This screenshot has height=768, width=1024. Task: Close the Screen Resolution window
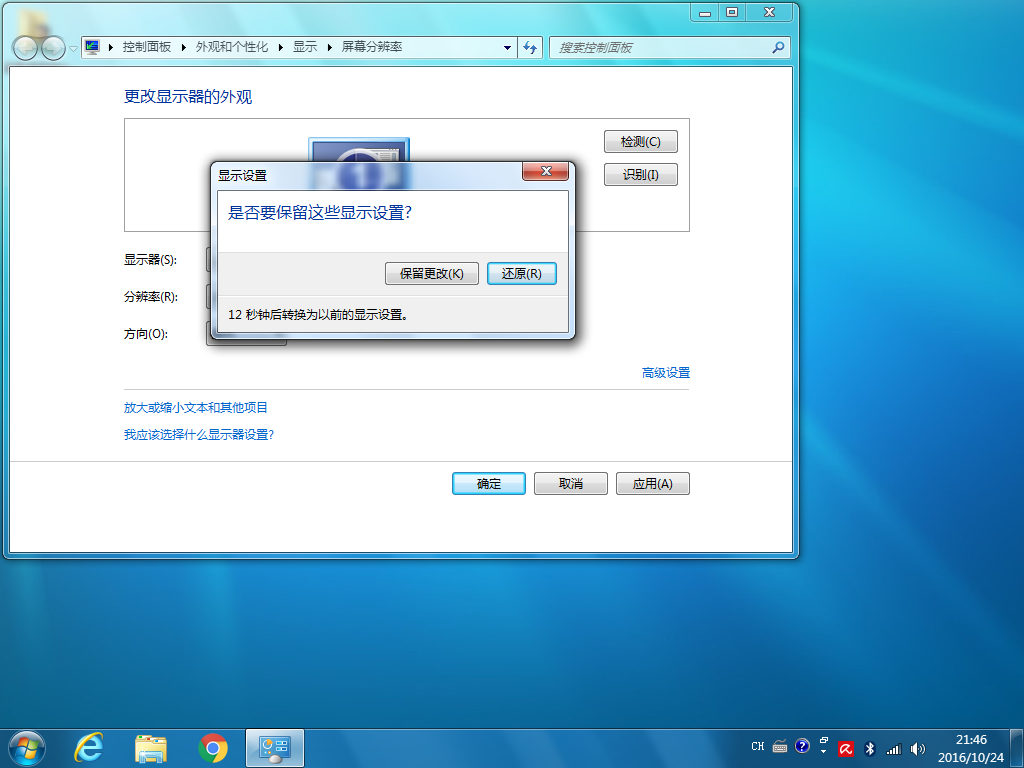[x=769, y=12]
